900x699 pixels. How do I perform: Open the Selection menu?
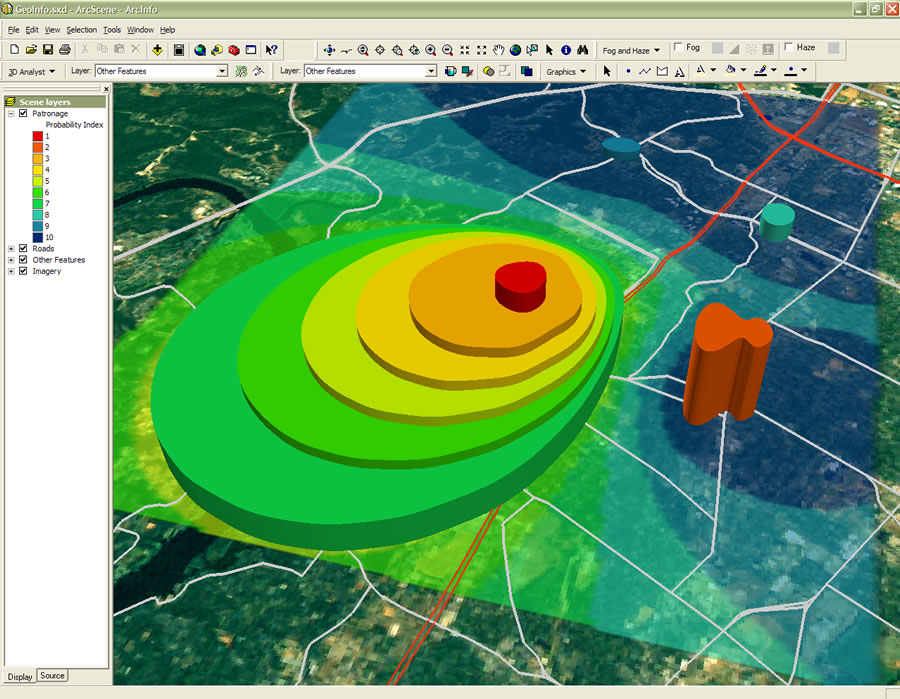click(x=82, y=30)
